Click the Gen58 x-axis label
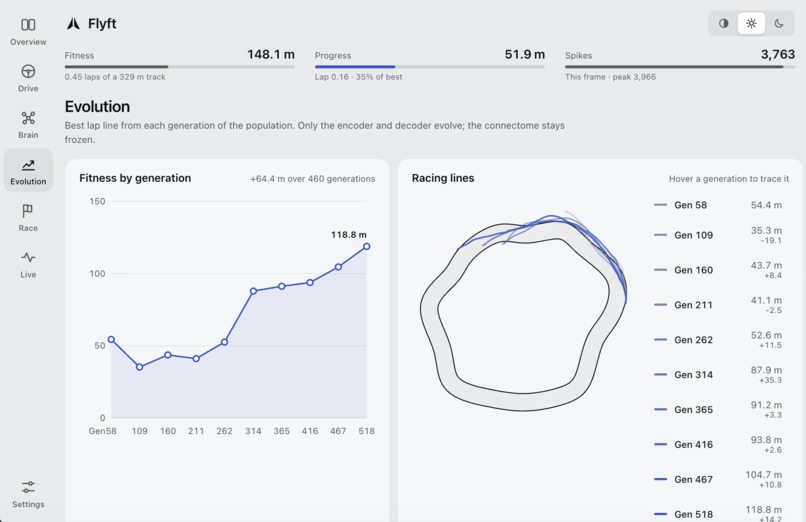The image size is (806, 522). tap(102, 431)
